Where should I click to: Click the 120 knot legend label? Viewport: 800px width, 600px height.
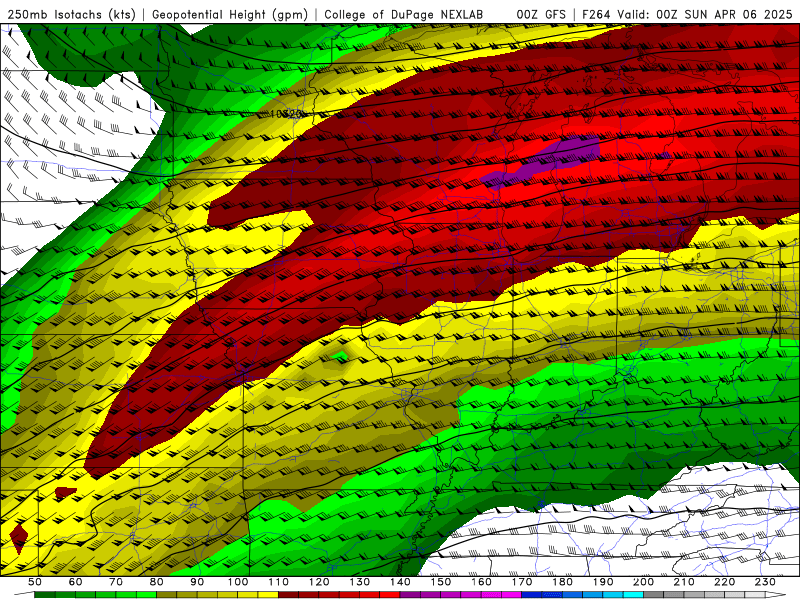[319, 582]
